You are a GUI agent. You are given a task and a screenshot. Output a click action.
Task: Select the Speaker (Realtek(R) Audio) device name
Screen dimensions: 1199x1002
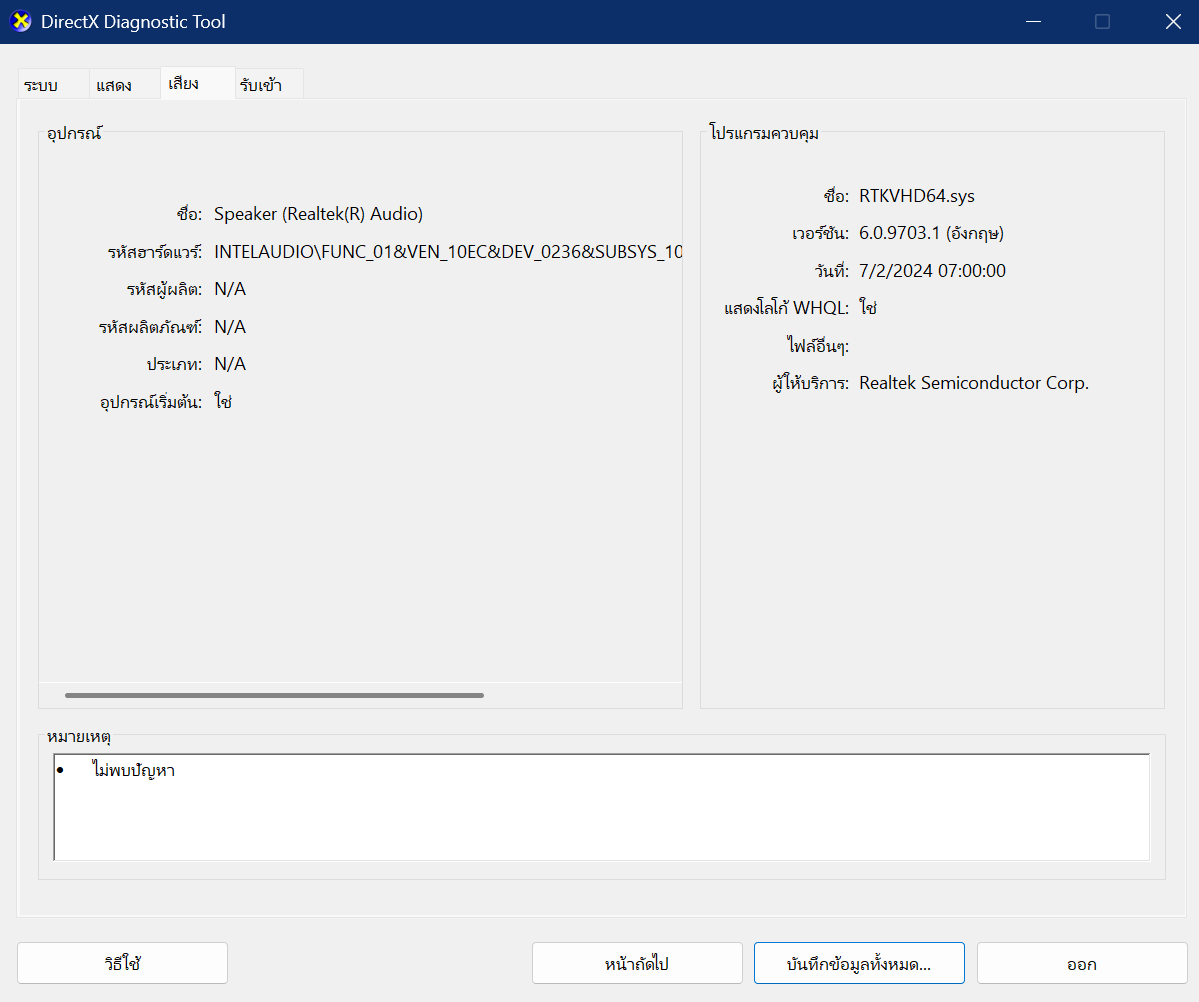point(318,214)
